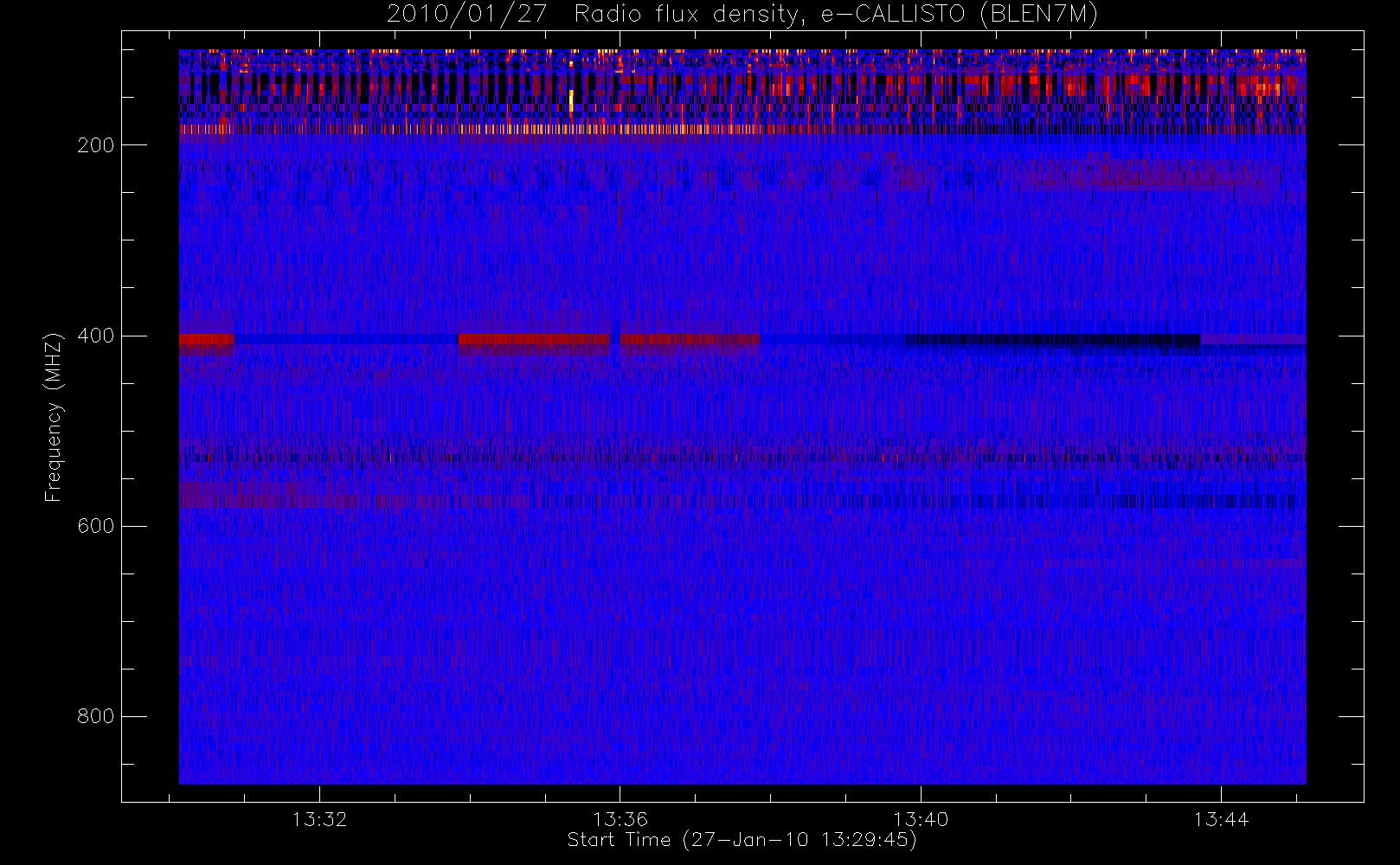1400x865 pixels.
Task: Select the 'Frequency (MHz)' axis label
Action: (x=54, y=417)
